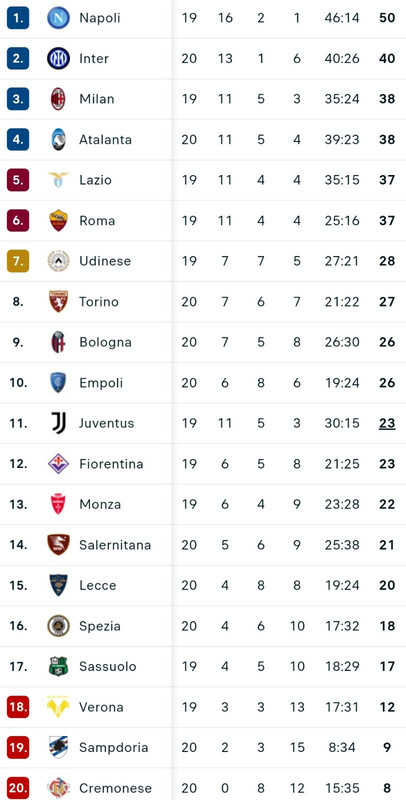This screenshot has height=800, width=406.
Task: Select the Verona yellow crest
Action: click(59, 707)
